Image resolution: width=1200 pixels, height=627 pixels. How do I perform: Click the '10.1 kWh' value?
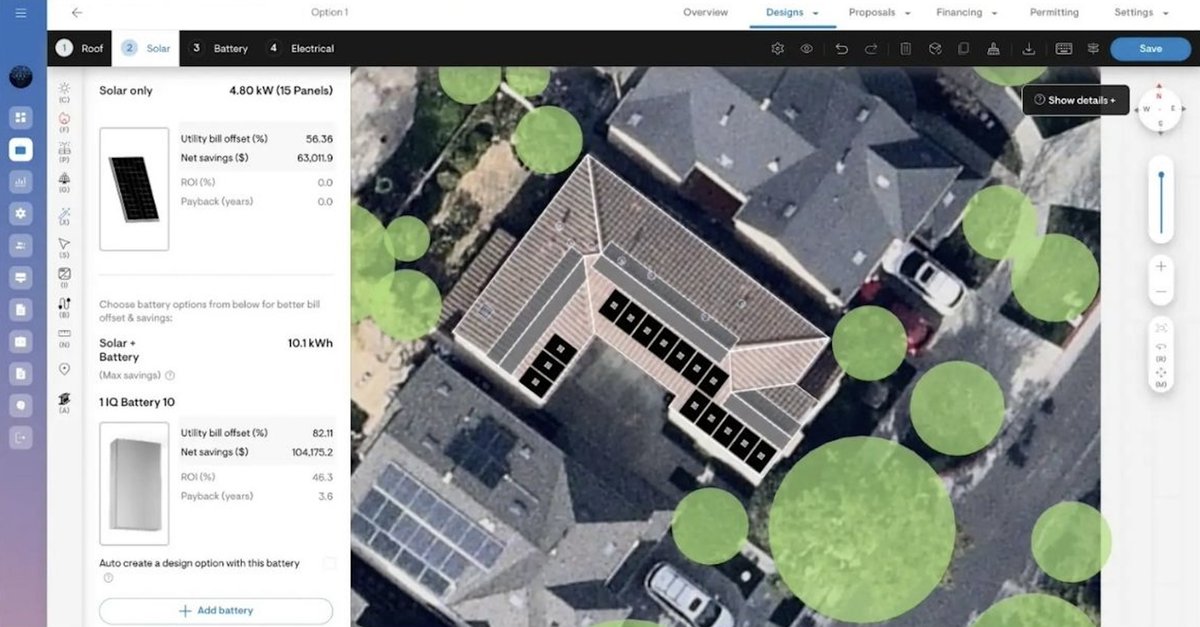tap(310, 343)
